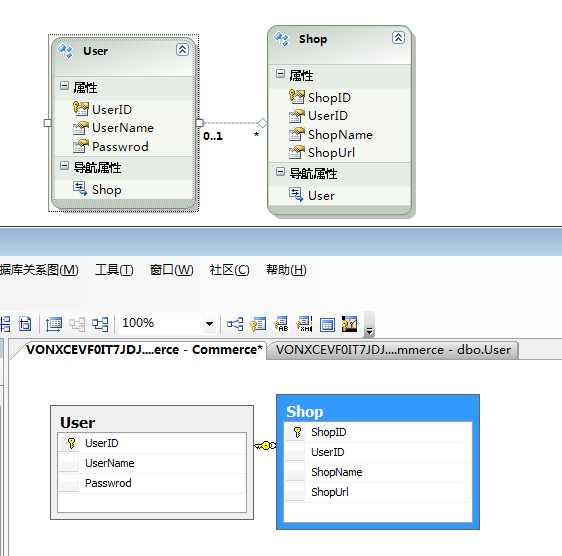Click the property icon beside UserName

[x=81, y=128]
